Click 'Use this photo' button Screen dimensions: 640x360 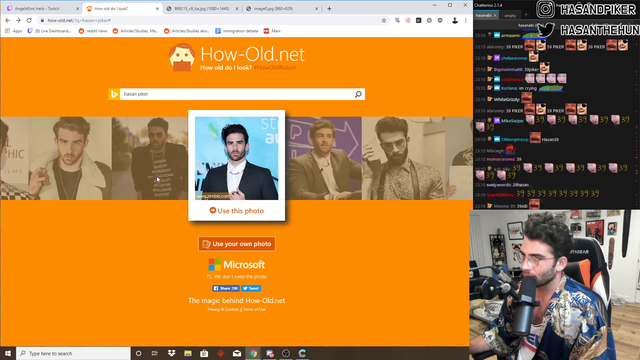(x=237, y=211)
